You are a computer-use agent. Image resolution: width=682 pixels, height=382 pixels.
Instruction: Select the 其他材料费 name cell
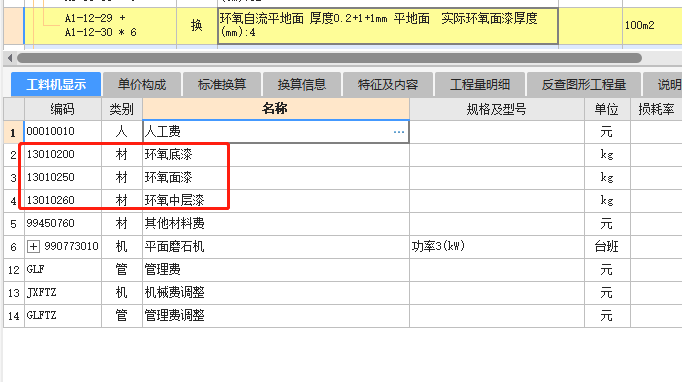pyautogui.click(x=276, y=224)
